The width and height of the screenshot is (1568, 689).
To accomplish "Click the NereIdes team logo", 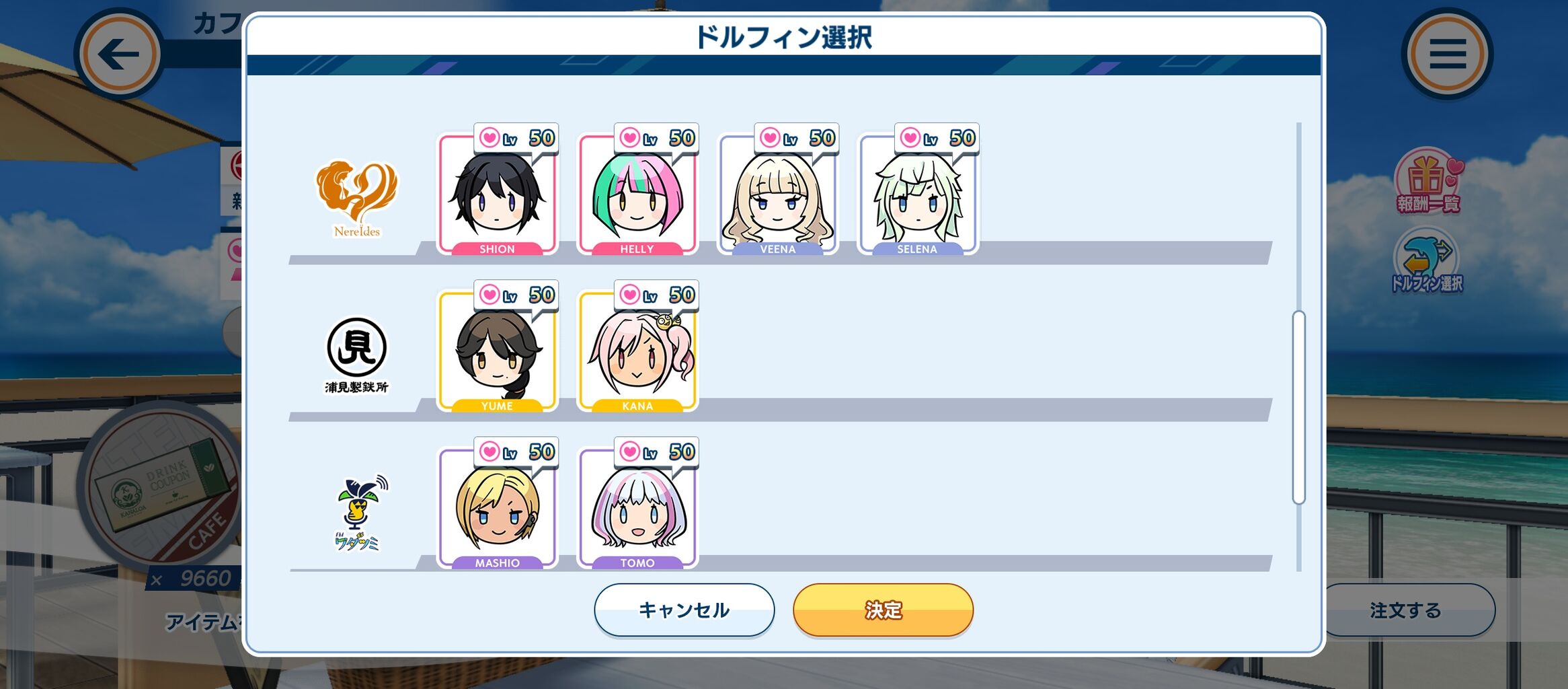I will (357, 198).
